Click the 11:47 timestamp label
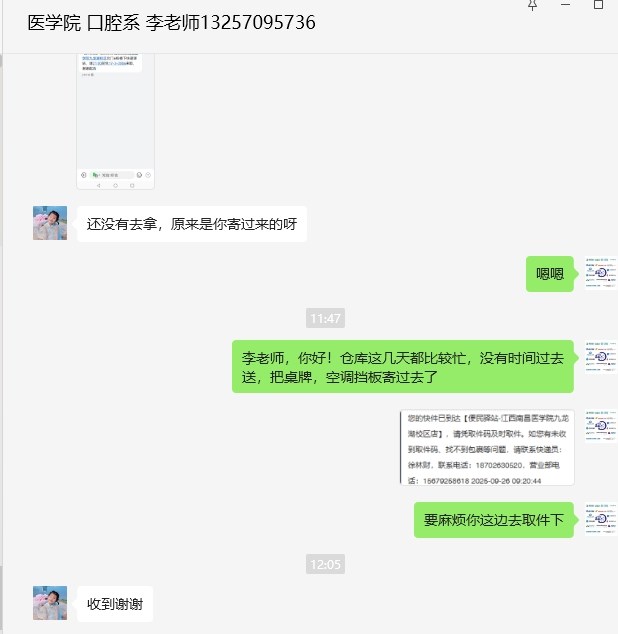 tap(325, 318)
